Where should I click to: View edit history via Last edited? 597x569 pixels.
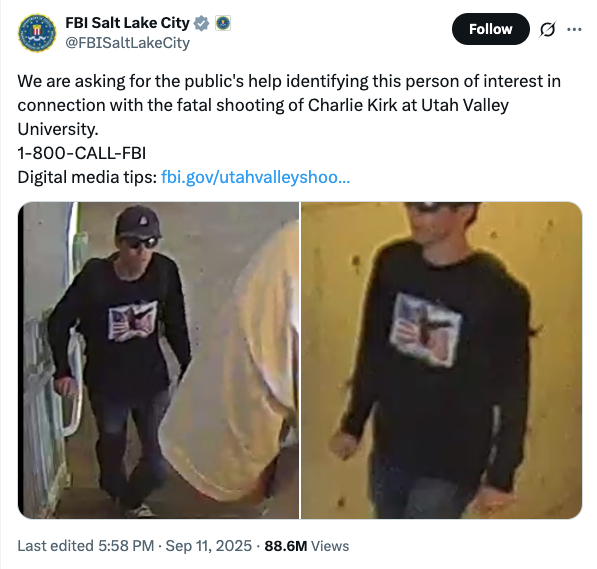56,546
